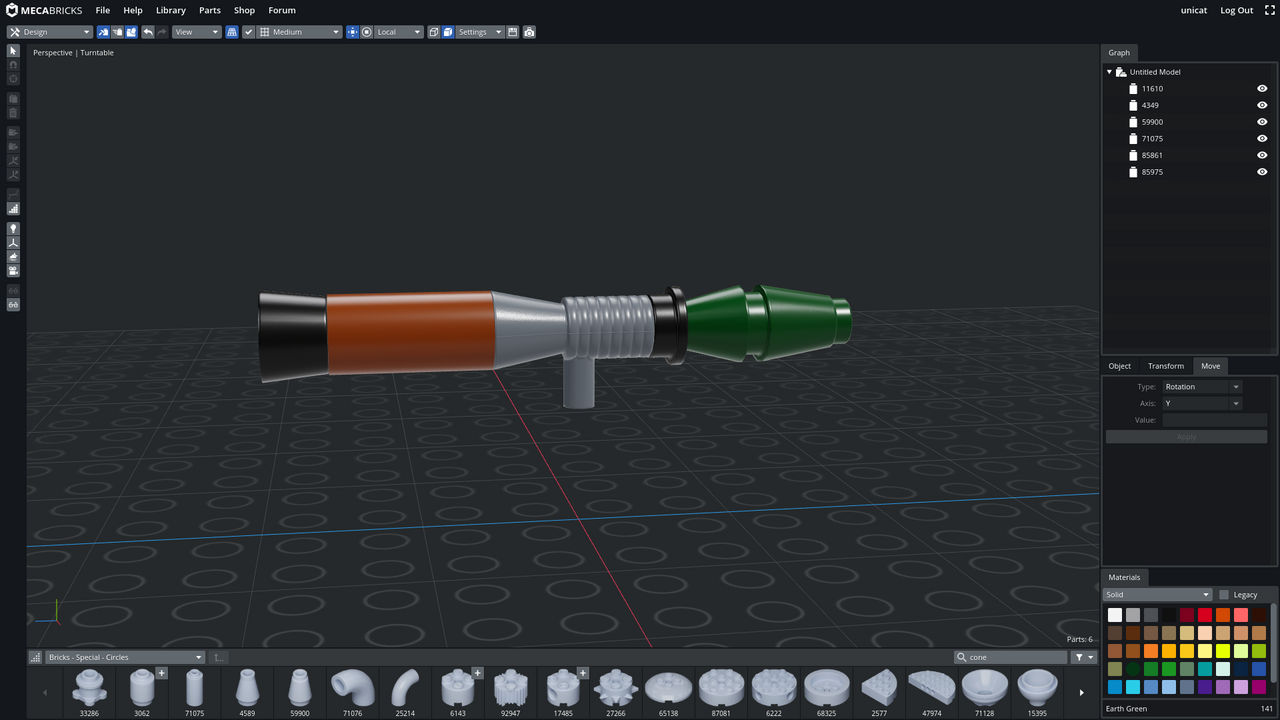Screen dimensions: 1280x720
Task: Open the Solid material type dropdown
Action: click(x=1155, y=594)
